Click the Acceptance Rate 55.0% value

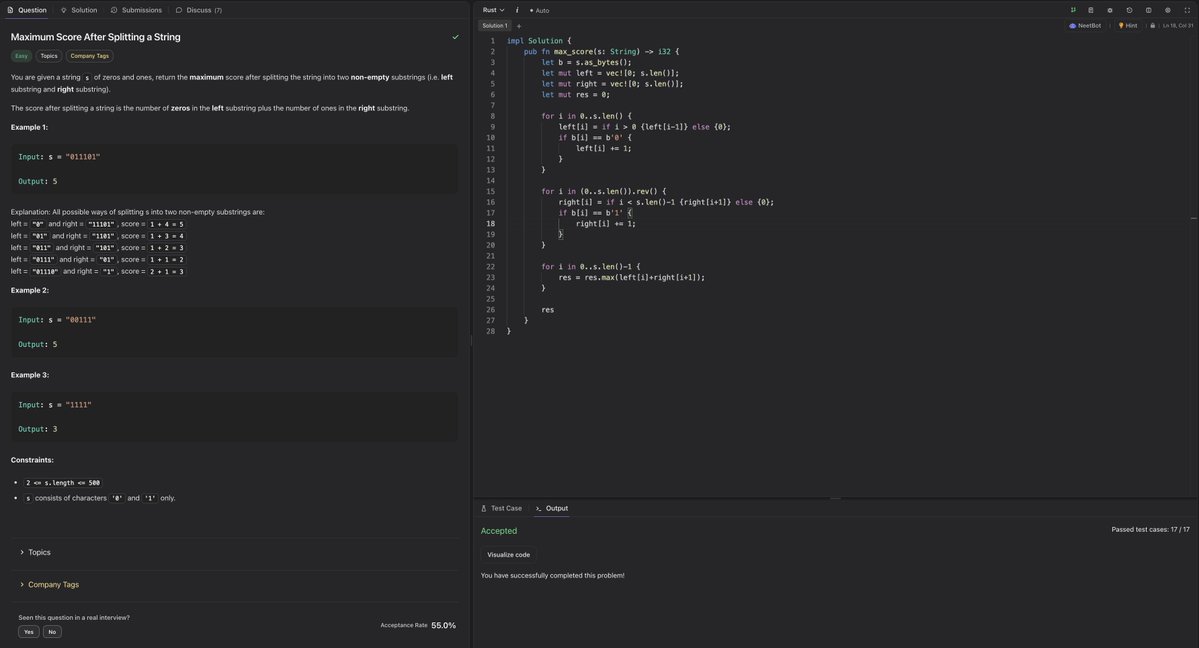[x=444, y=625]
